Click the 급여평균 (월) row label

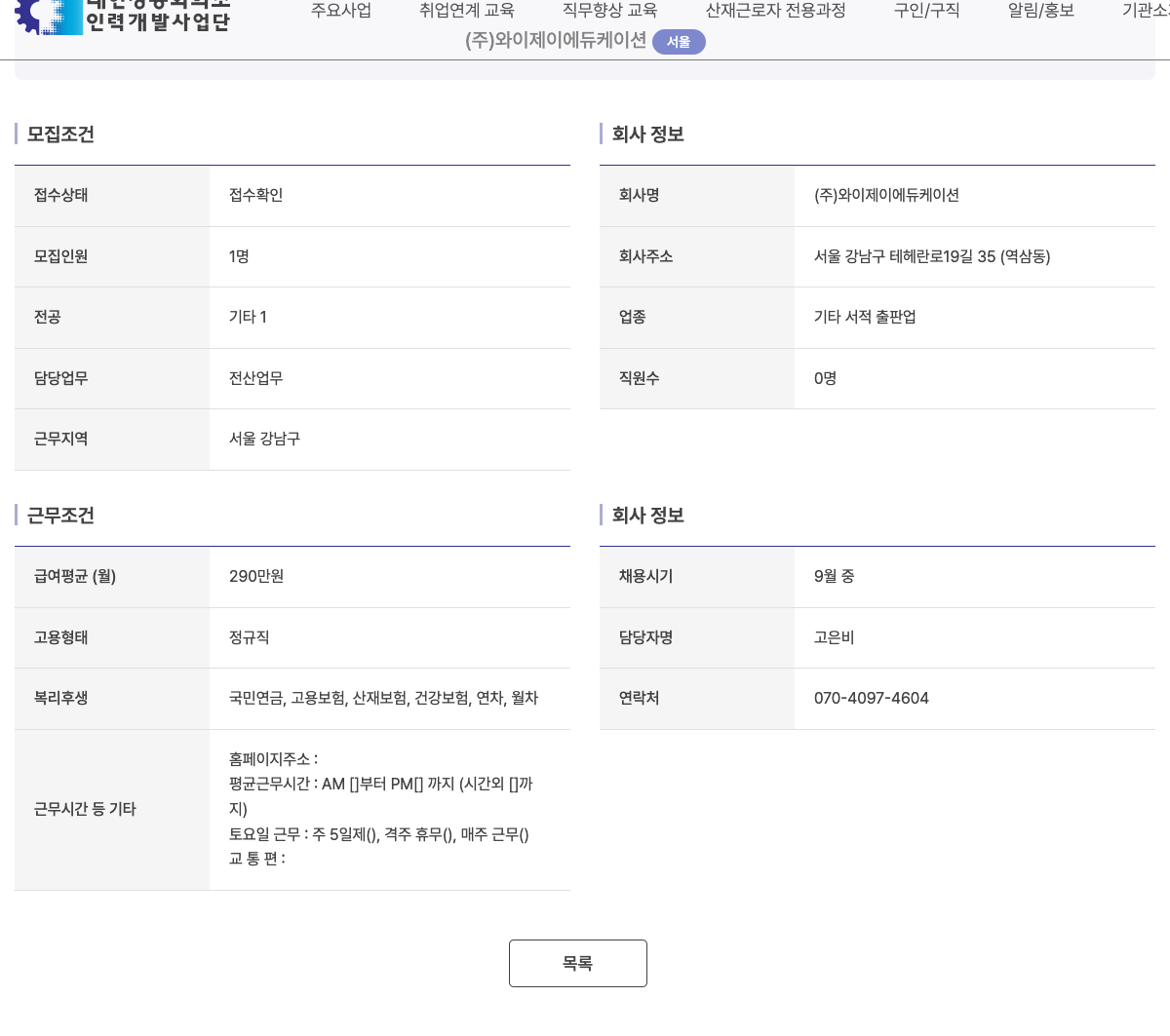pyautogui.click(x=75, y=576)
